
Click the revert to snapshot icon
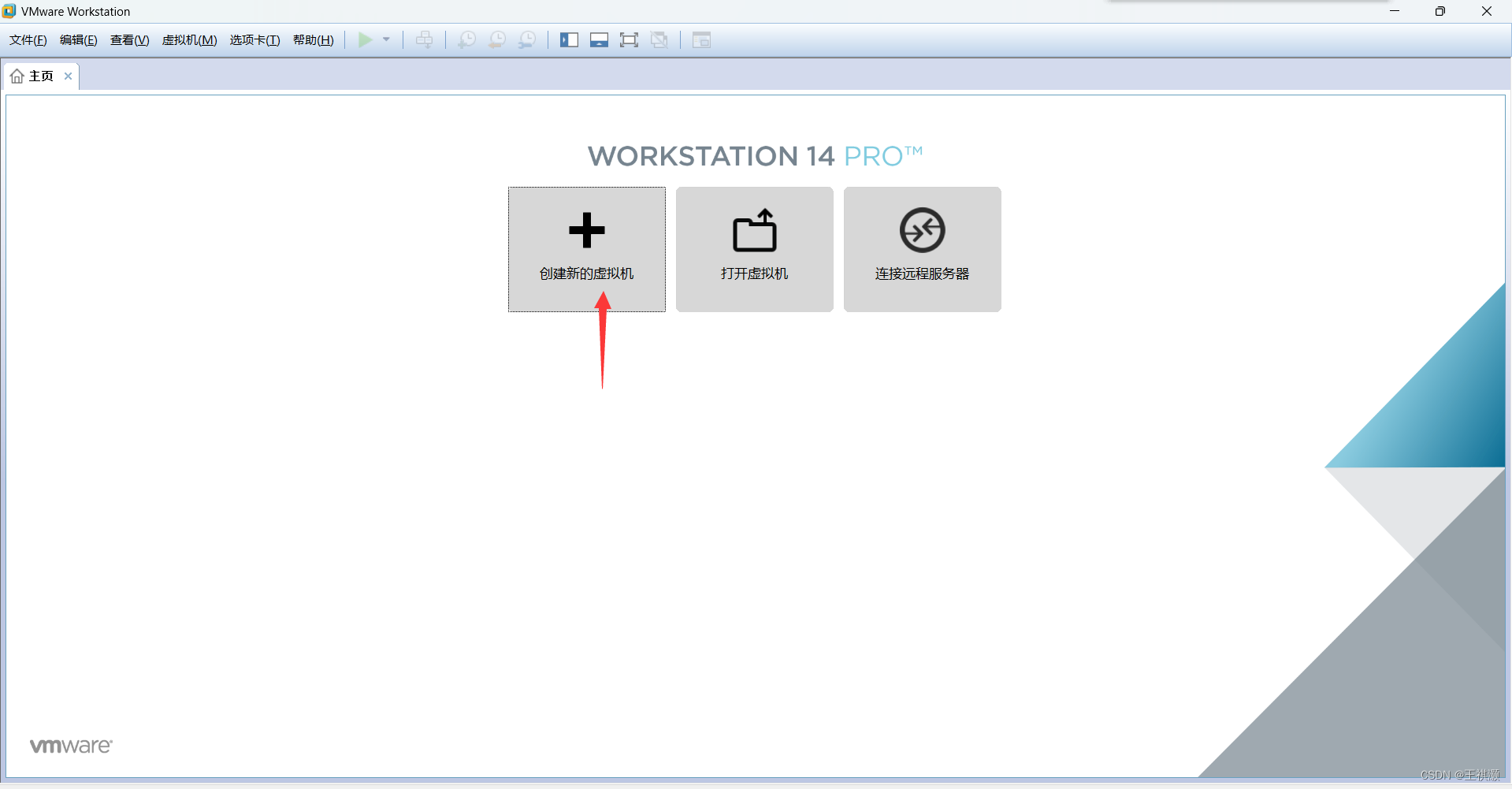tap(497, 39)
